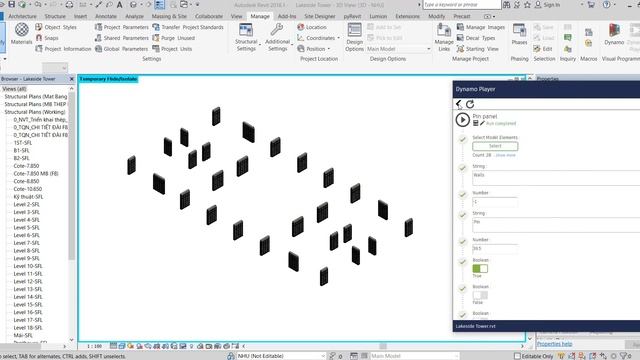Edit the Number field with value 39.5
This screenshot has height=360, width=640.
point(495,249)
